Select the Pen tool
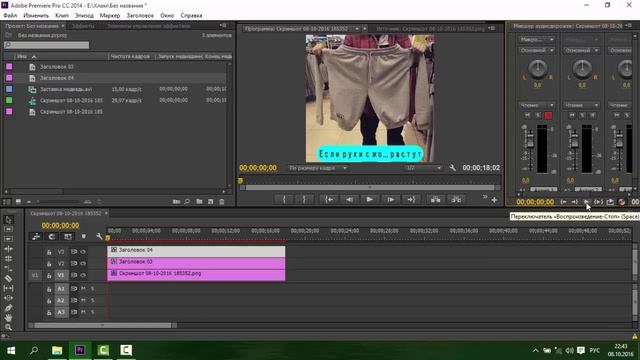 tap(8, 308)
